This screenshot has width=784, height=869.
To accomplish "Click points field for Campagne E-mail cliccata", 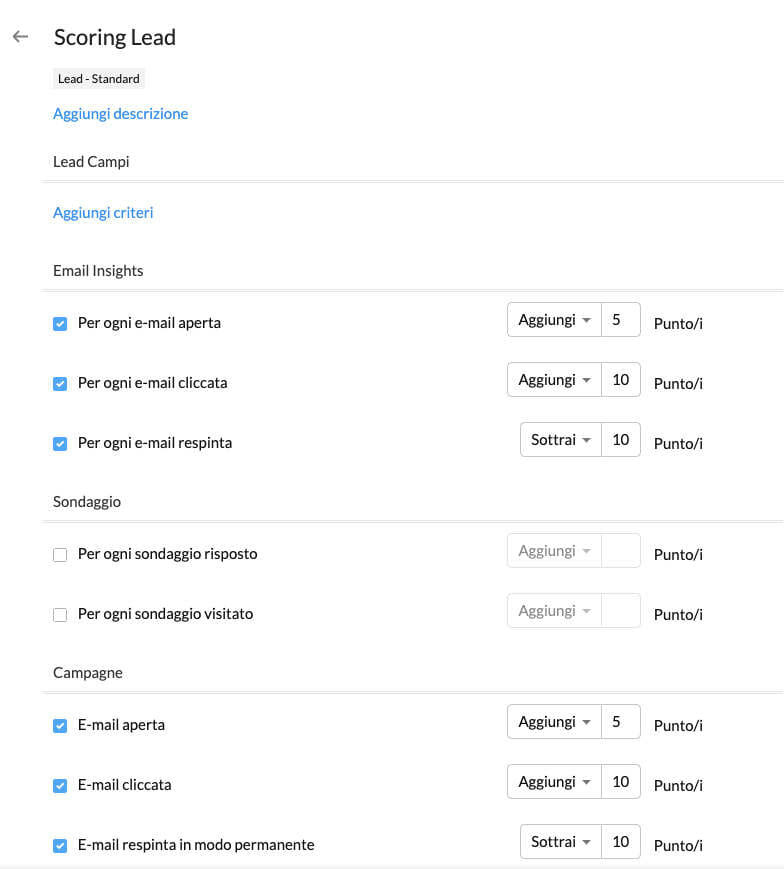I will [x=620, y=783].
